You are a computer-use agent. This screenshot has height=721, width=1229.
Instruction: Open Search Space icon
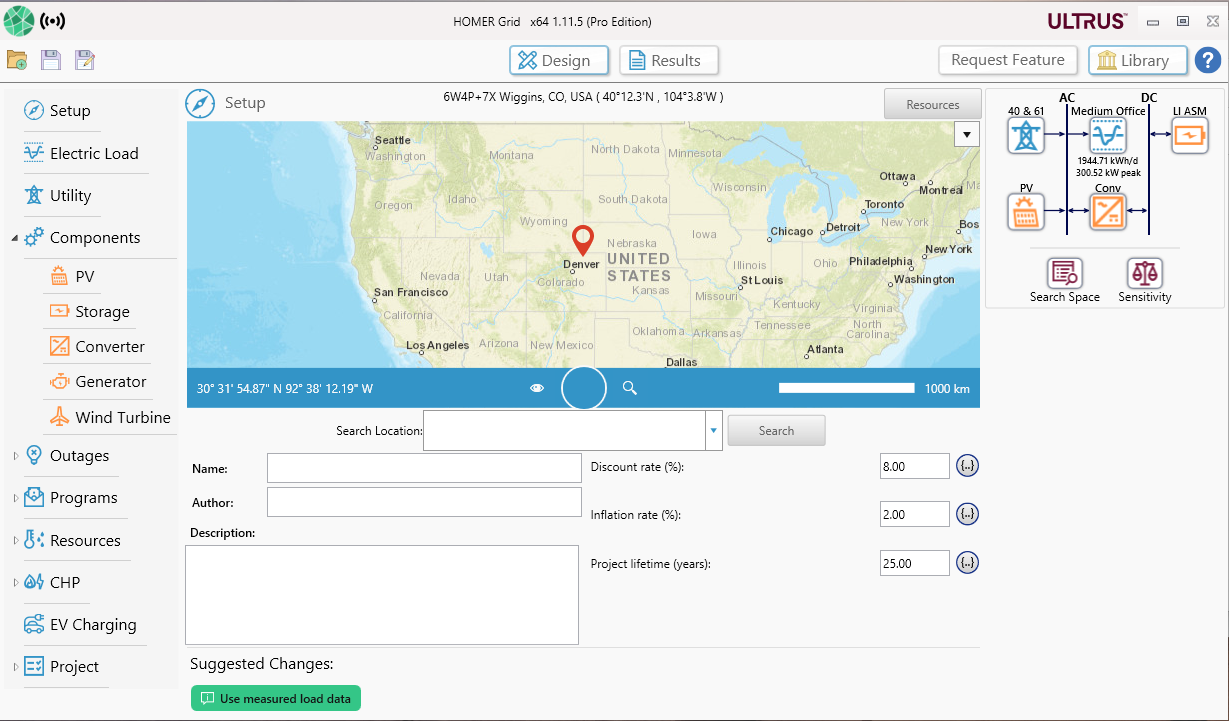click(1064, 273)
